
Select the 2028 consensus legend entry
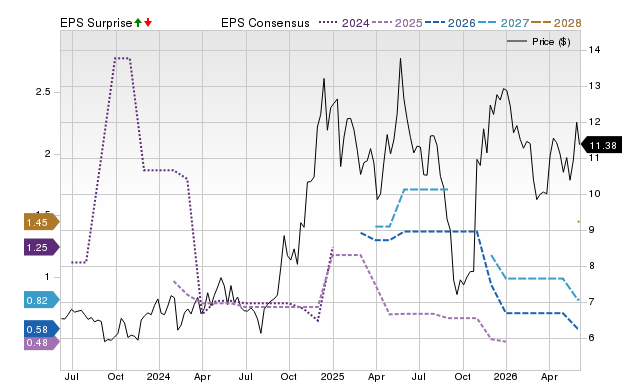coord(556,23)
